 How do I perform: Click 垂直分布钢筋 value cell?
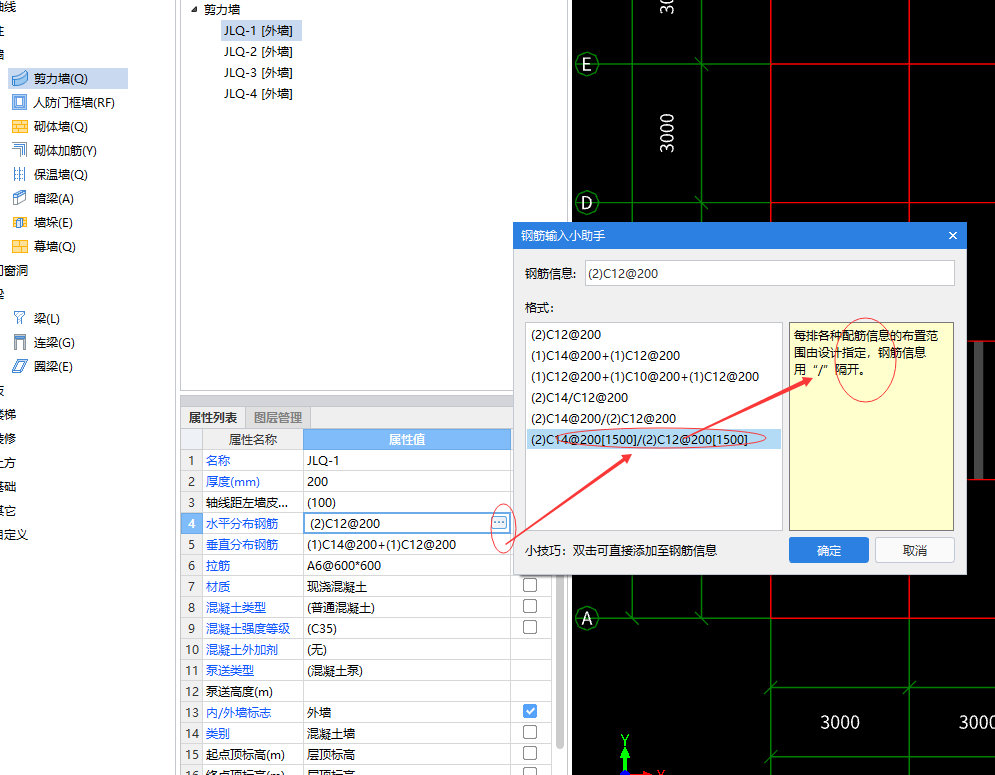[x=407, y=544]
